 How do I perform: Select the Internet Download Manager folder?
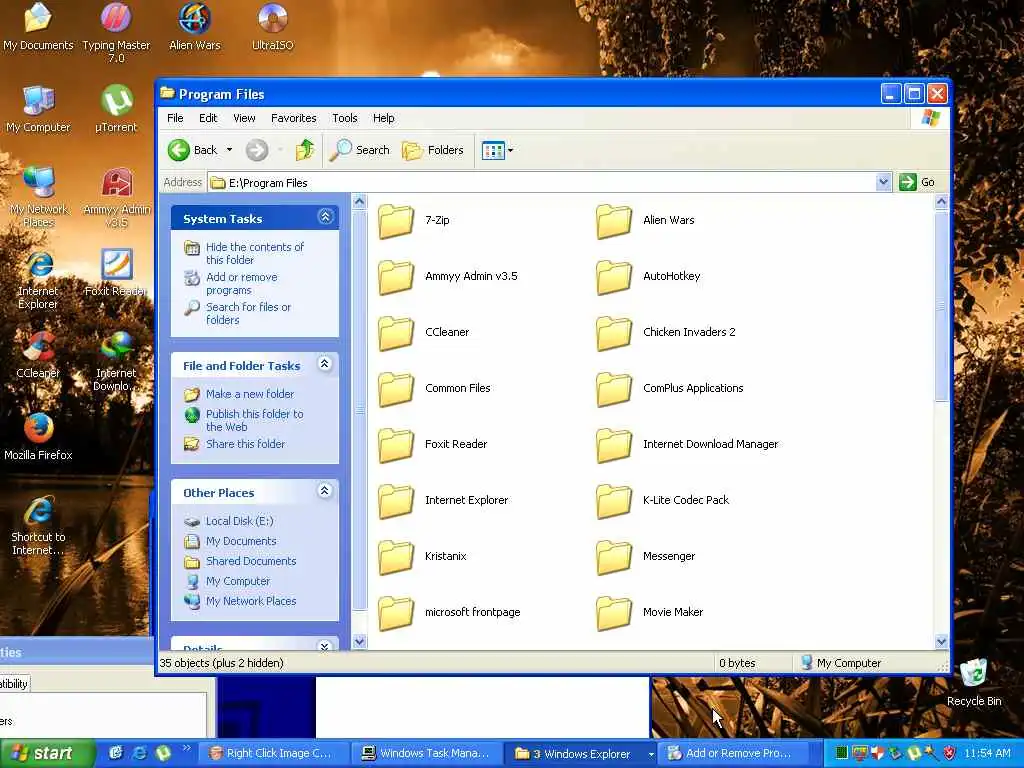tap(688, 445)
